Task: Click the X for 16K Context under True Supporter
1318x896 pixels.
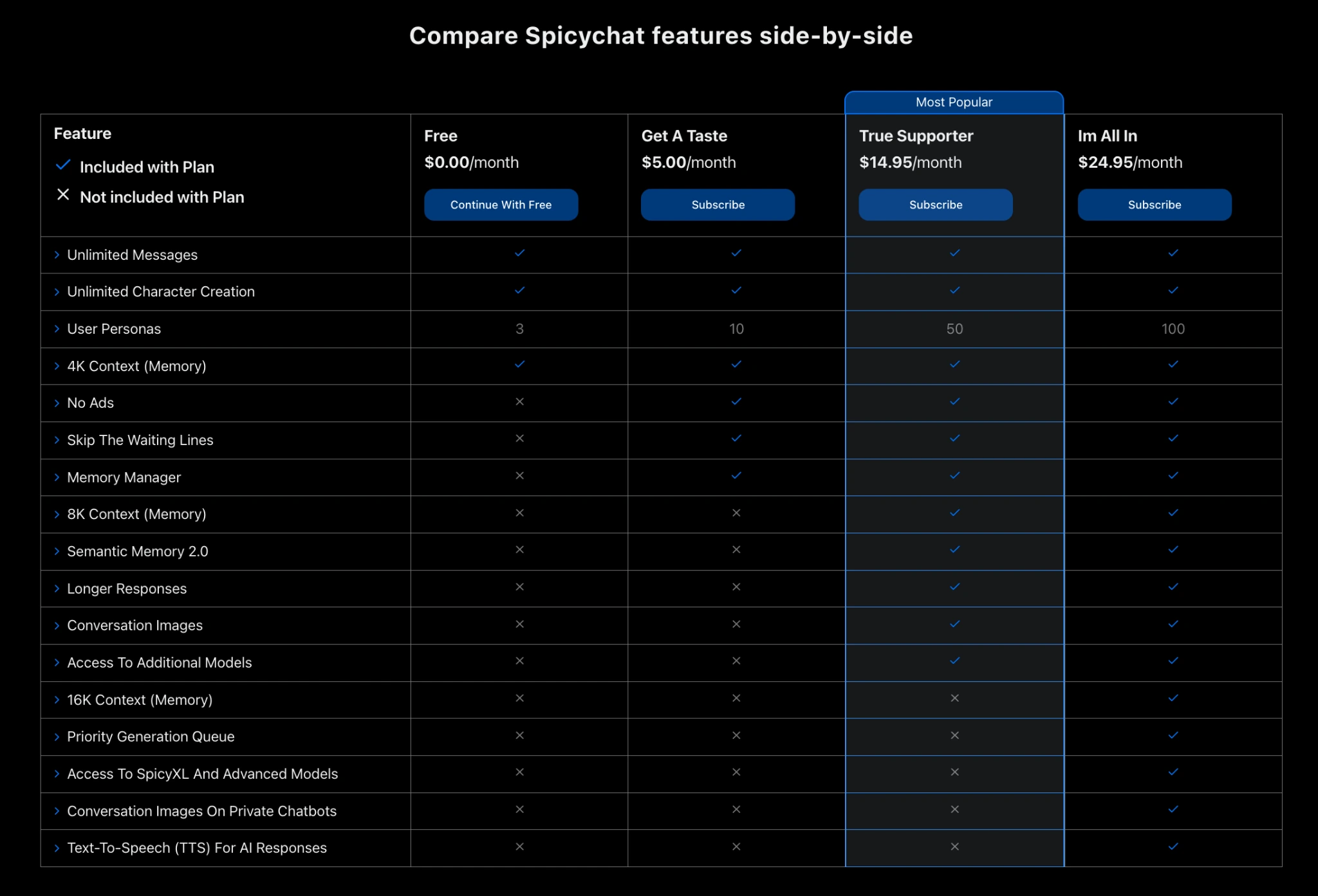Action: coord(954,699)
